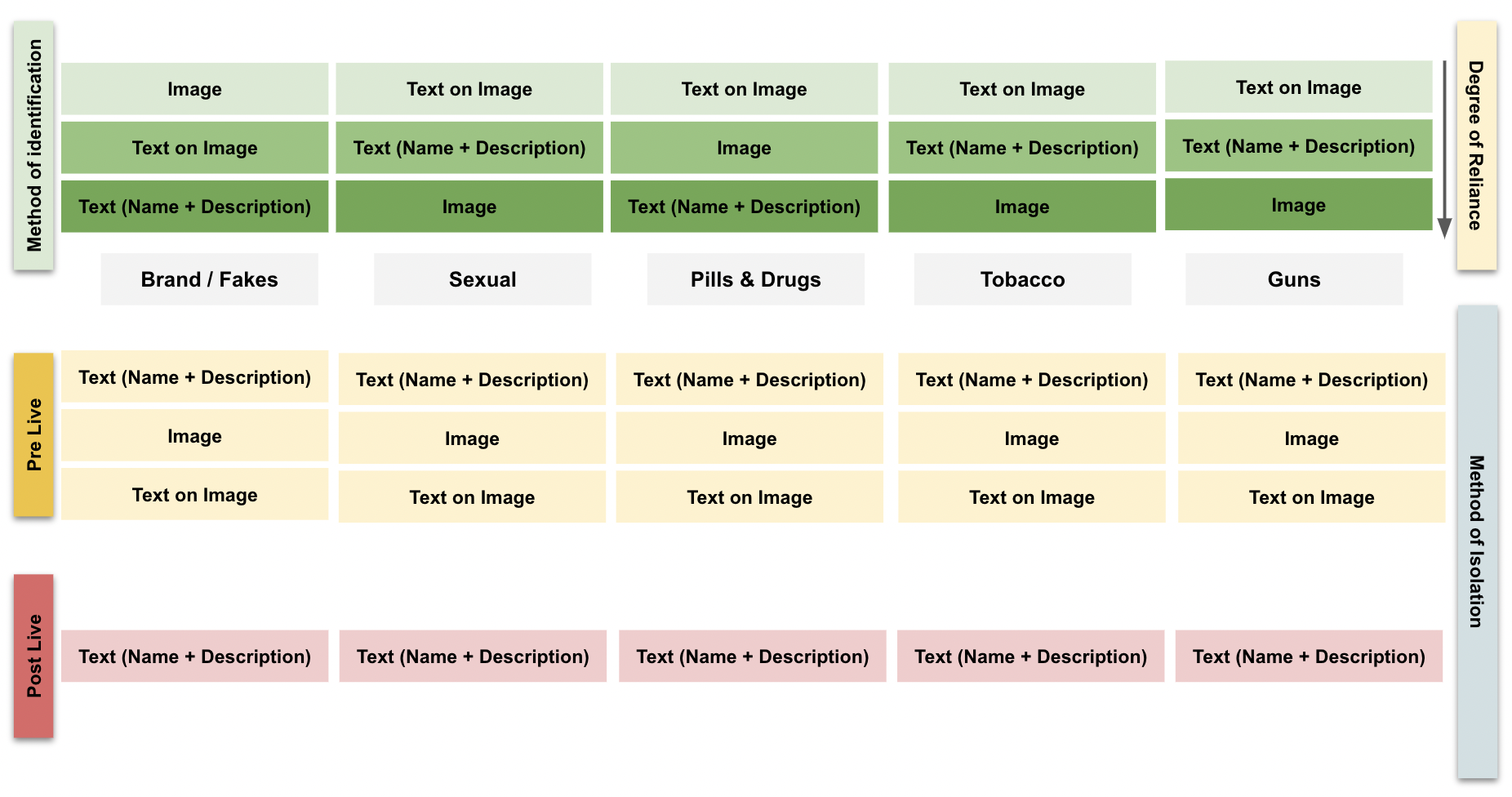Click the Degree of Reliance side label
The image size is (1512, 797).
pyautogui.click(x=1476, y=145)
